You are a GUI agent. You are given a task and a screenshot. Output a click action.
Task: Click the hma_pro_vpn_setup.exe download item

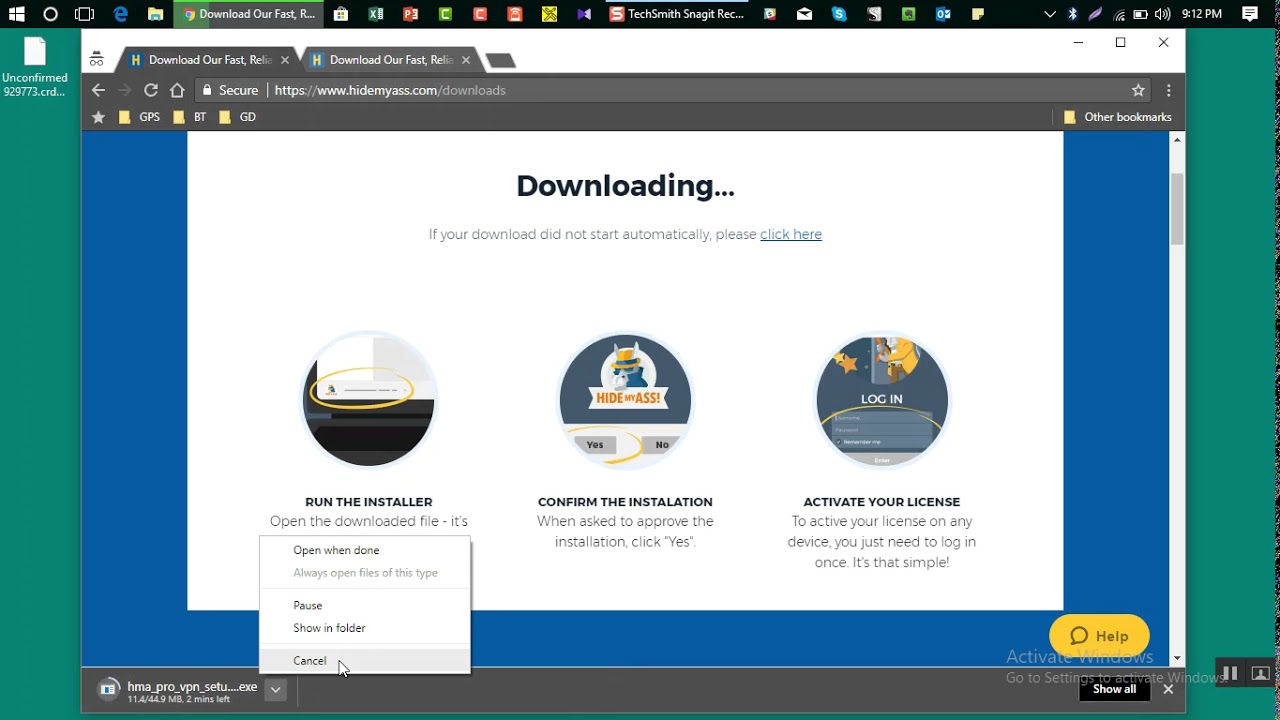point(178,690)
